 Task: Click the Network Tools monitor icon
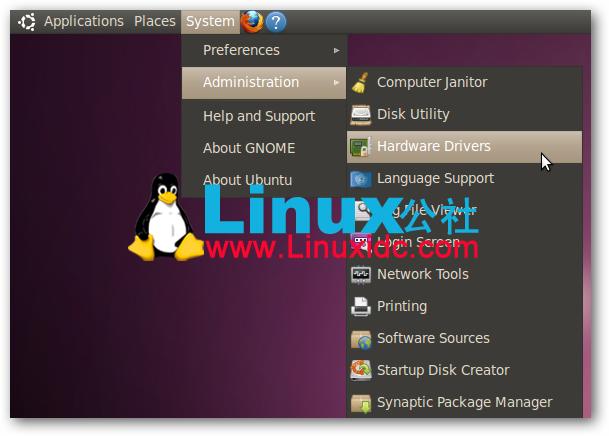click(x=360, y=275)
